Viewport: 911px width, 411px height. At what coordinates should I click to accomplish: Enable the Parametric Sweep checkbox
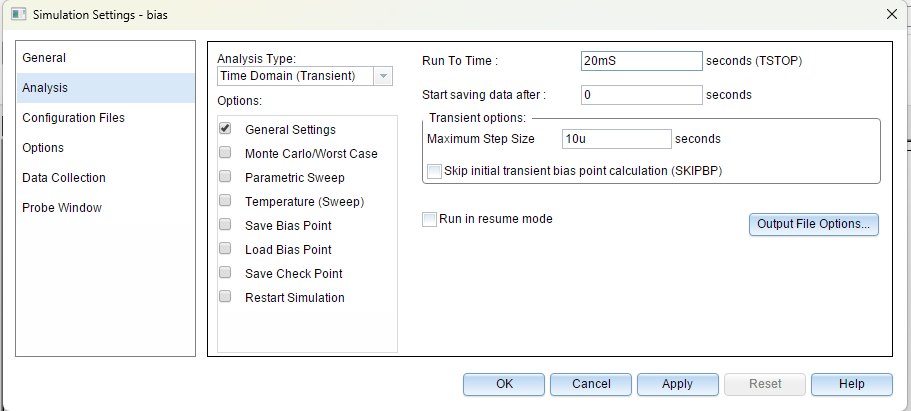(x=225, y=177)
